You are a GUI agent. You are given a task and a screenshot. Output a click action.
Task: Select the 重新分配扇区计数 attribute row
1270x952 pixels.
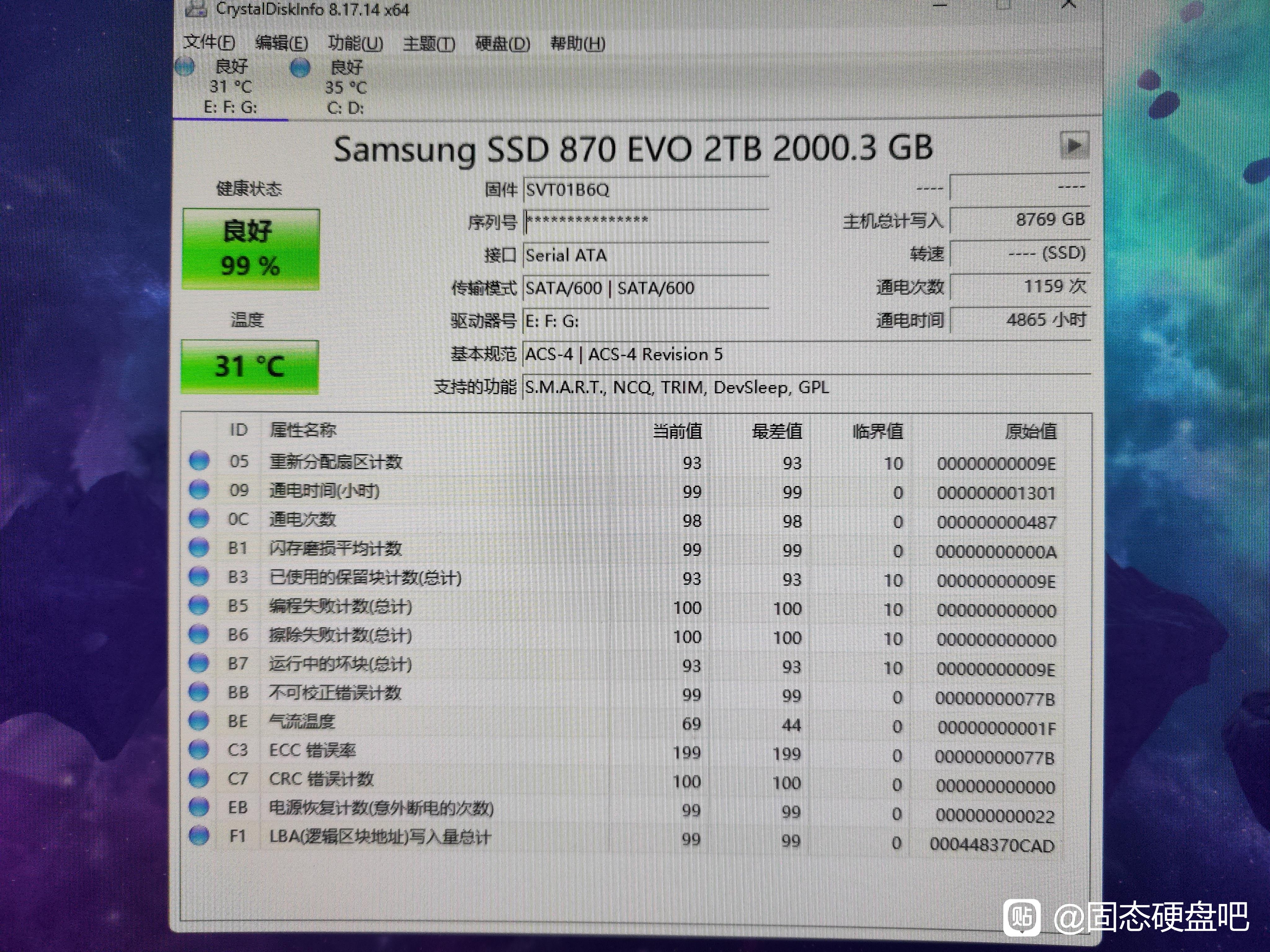tap(623, 462)
